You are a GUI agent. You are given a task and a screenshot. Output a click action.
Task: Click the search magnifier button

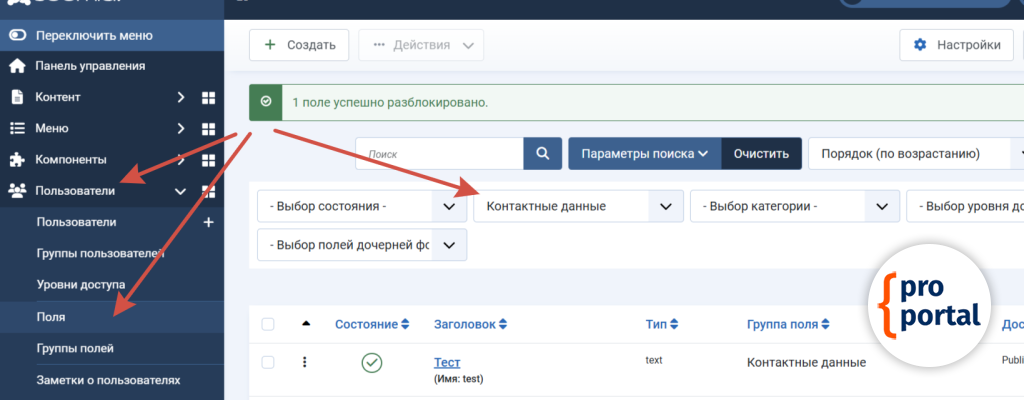pos(542,154)
